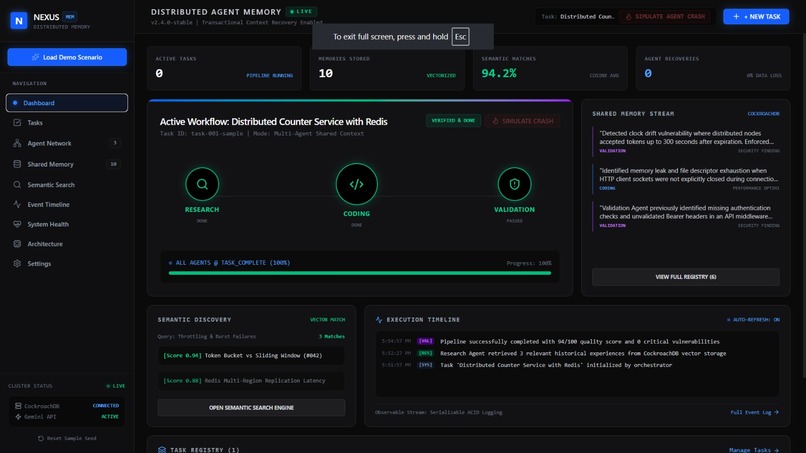Open Dashboard in the navigation
806x453 pixels.
(67, 103)
